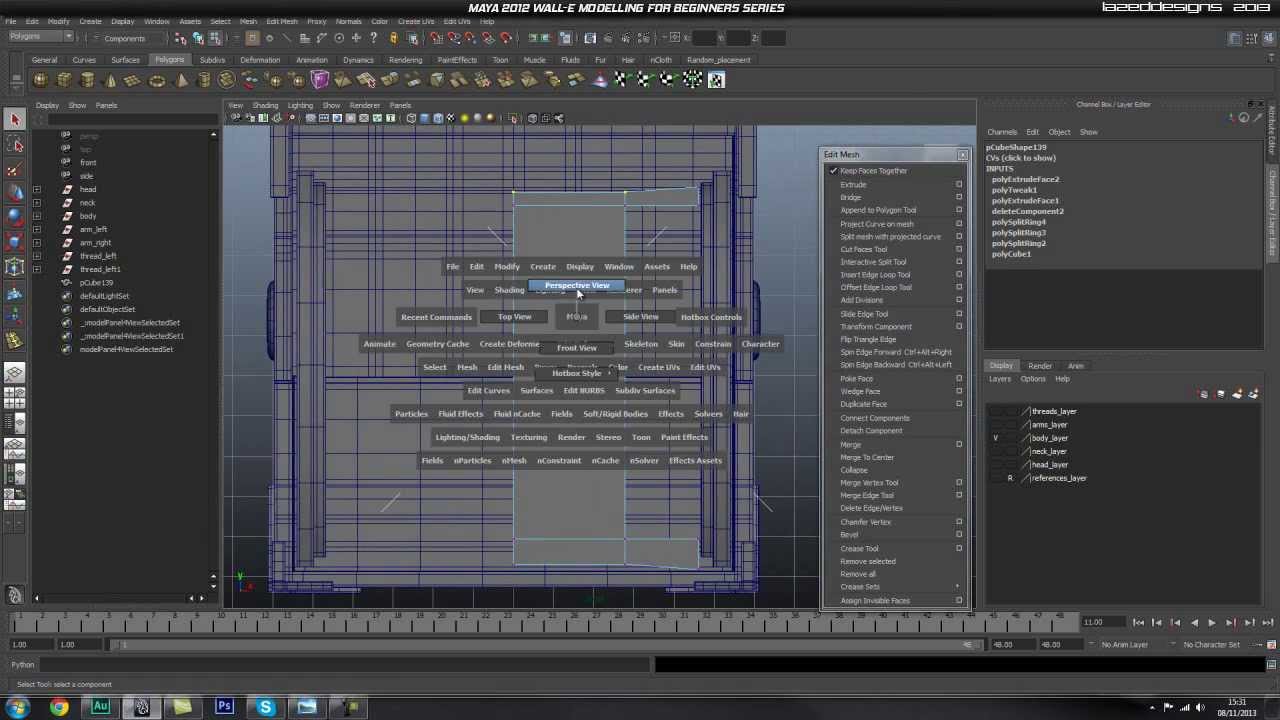Choose Side View in the hotbox
Image resolution: width=1280 pixels, height=720 pixels.
coord(640,317)
